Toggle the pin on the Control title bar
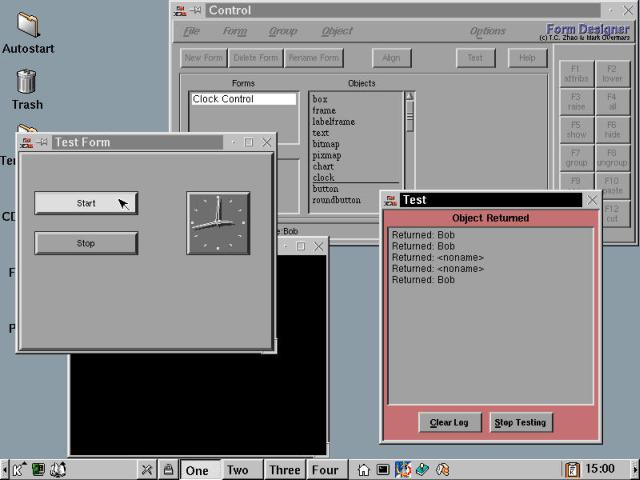This screenshot has height=480, width=640. tap(195, 10)
